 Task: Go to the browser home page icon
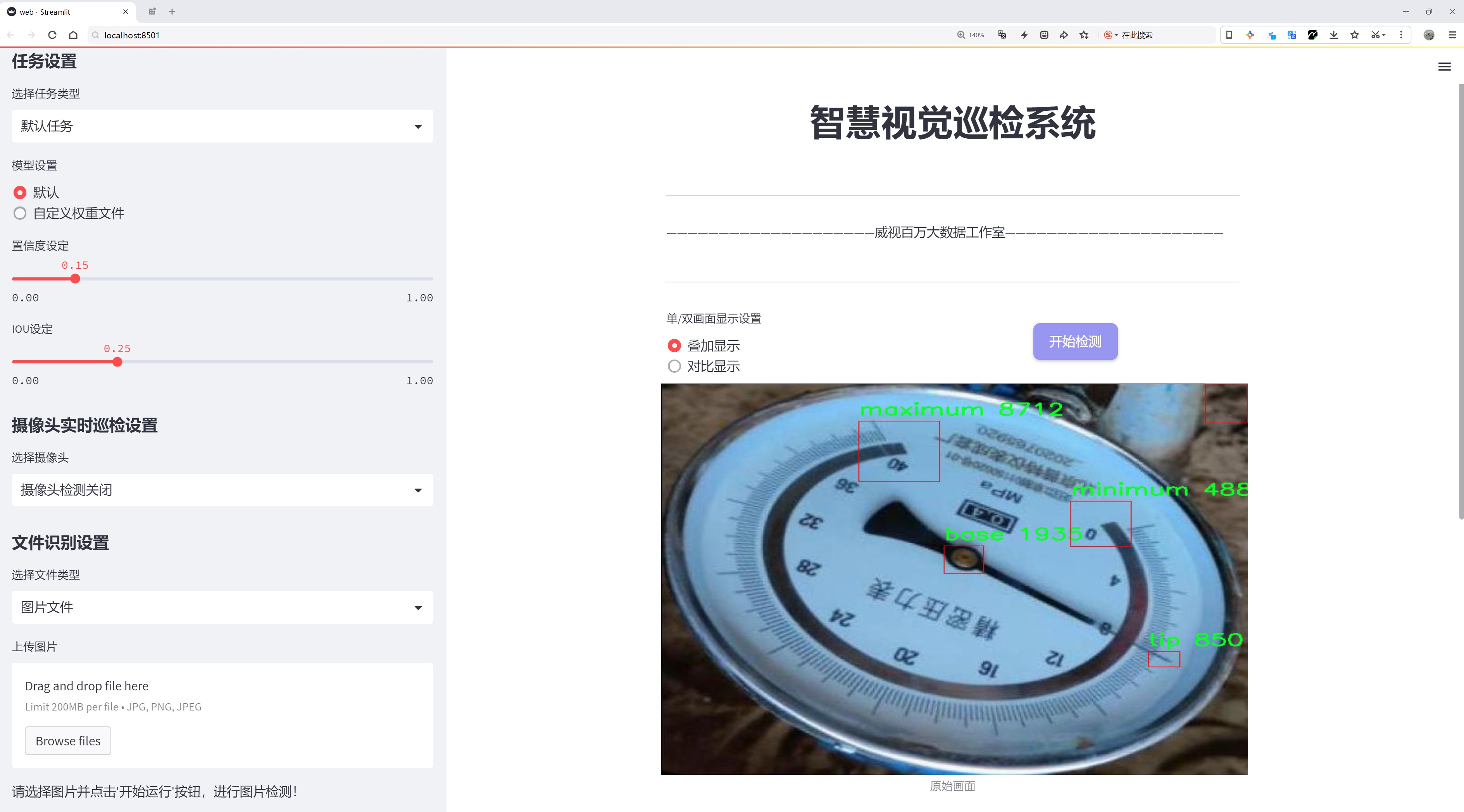(x=73, y=35)
